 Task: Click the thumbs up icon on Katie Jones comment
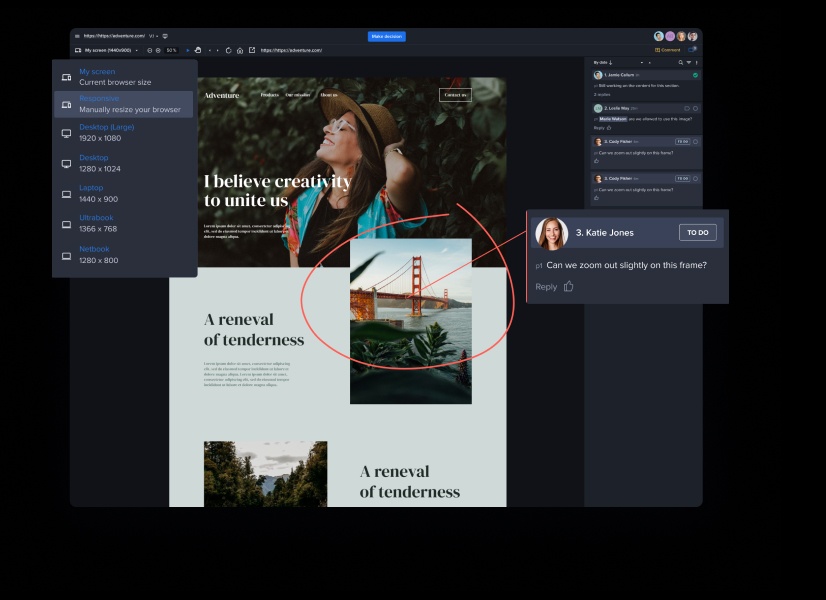568,287
